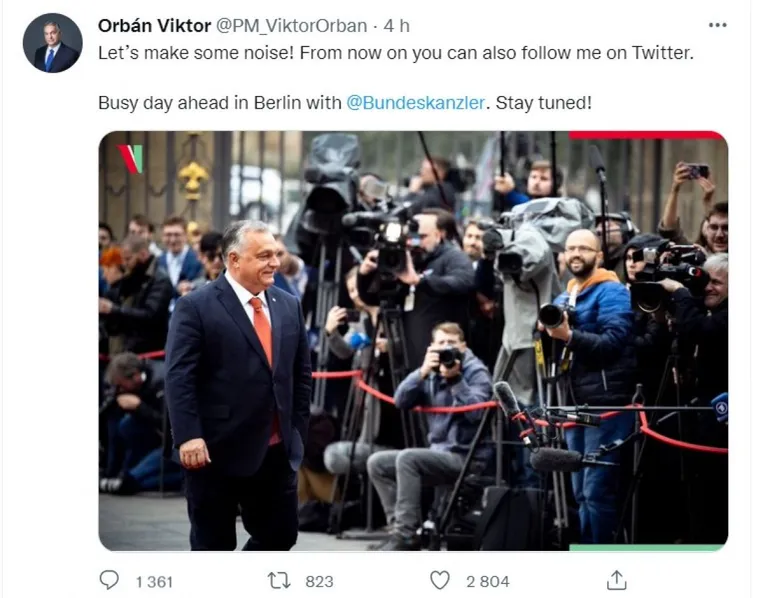Click the 1 361 replies count
Image resolution: width=763 pixels, height=598 pixels.
pos(153,581)
